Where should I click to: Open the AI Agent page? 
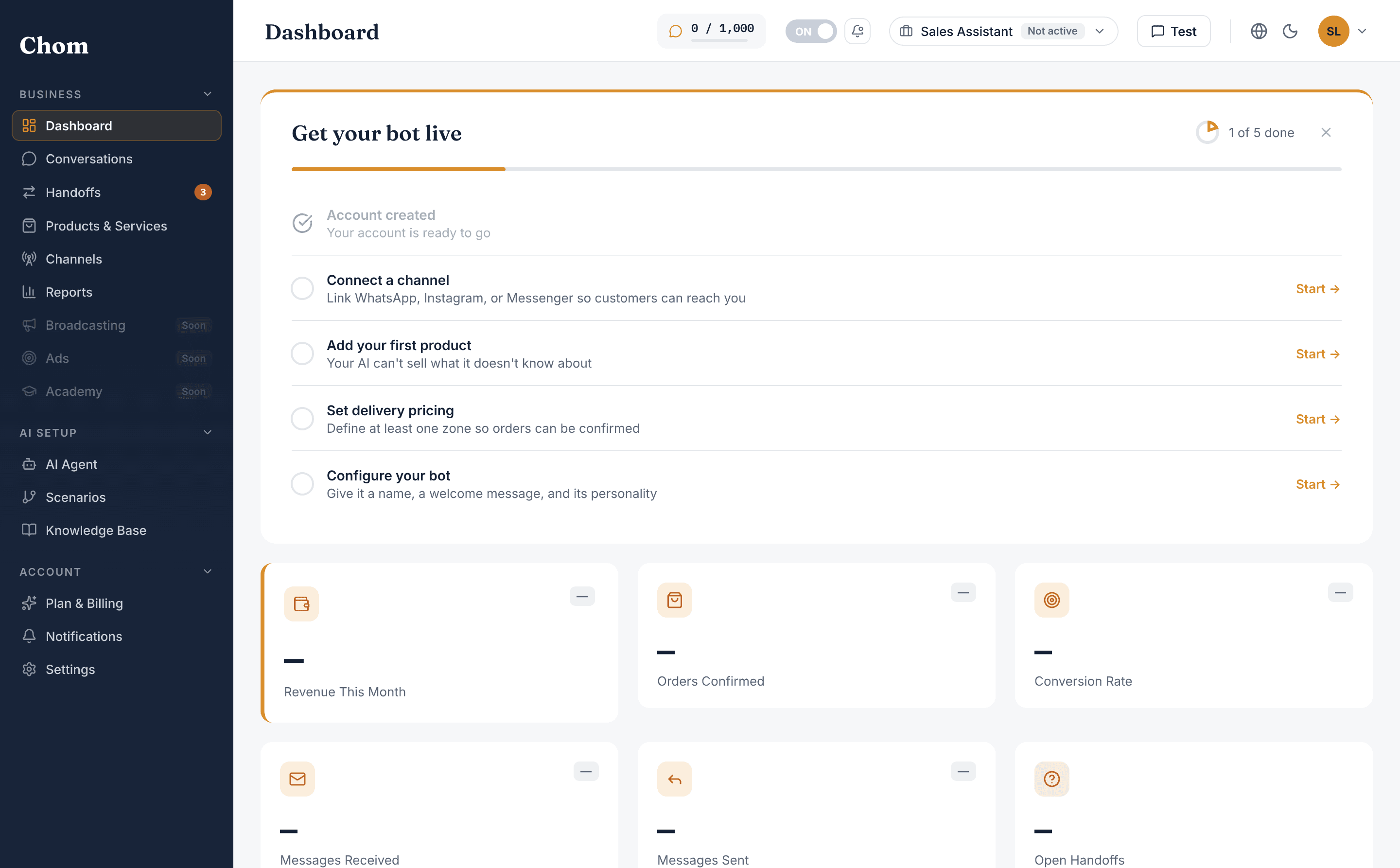(117, 464)
